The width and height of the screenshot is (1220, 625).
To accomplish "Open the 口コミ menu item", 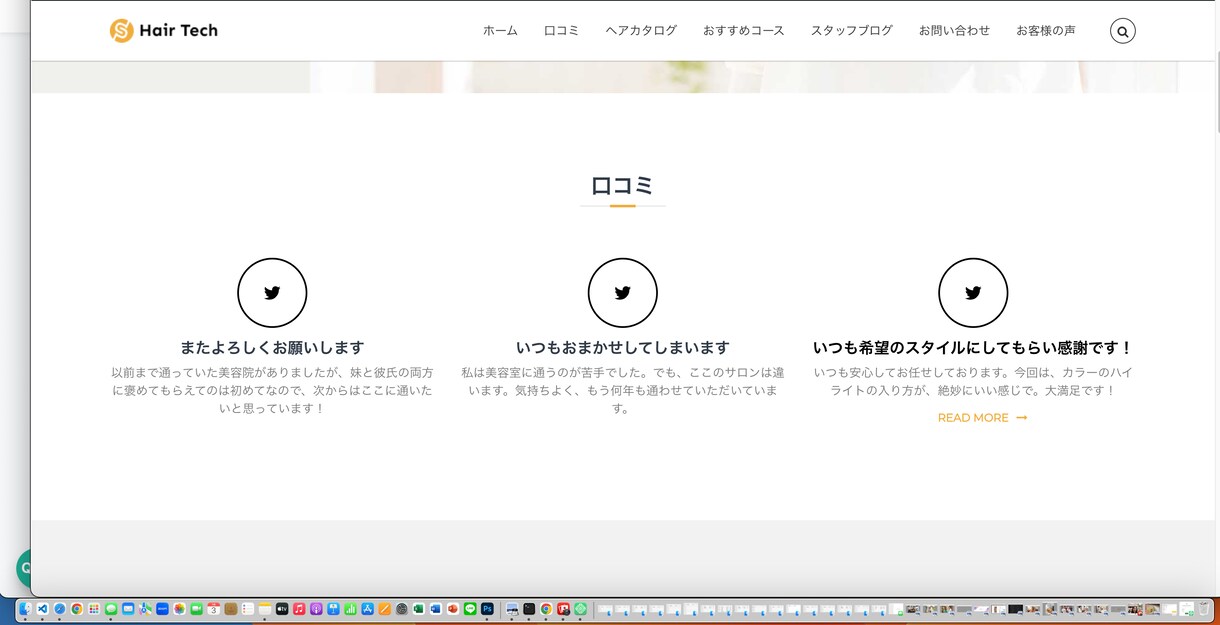I will 561,31.
